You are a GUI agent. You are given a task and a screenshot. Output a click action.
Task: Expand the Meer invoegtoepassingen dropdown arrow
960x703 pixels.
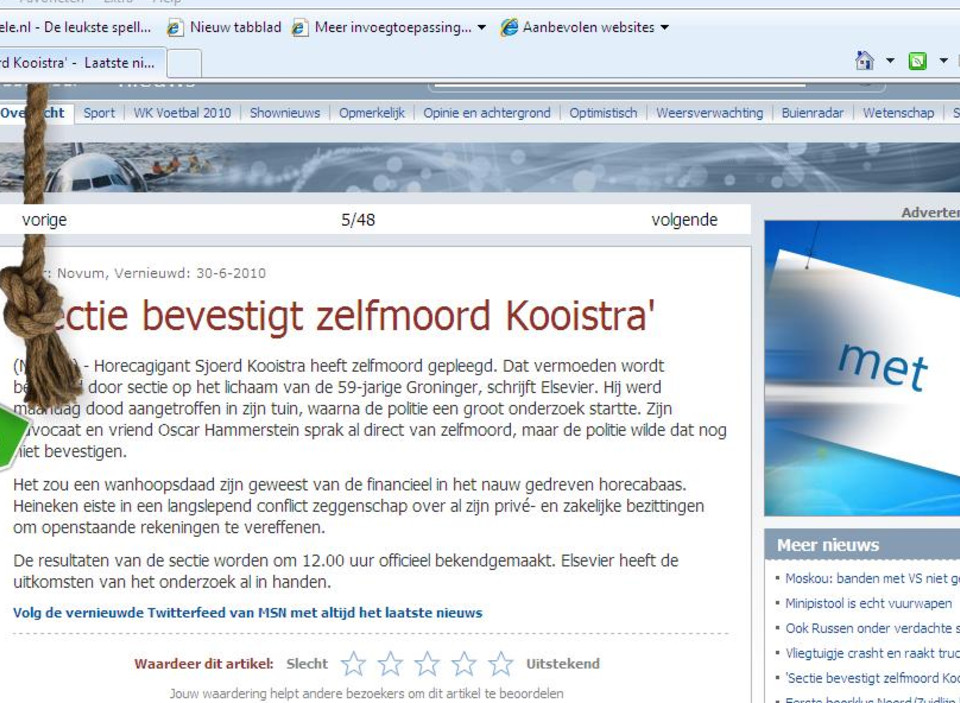pos(481,28)
